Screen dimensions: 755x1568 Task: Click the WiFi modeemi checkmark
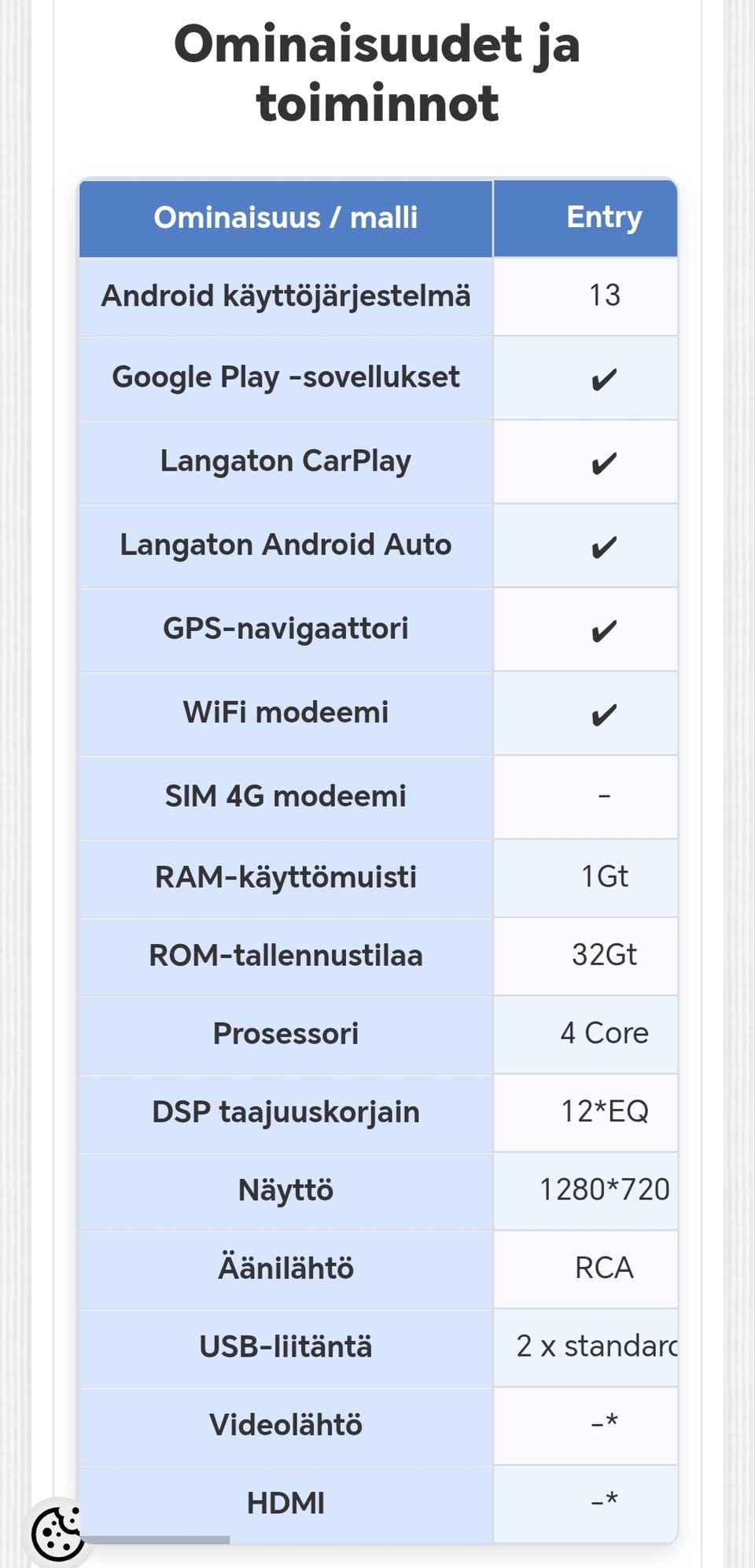pyautogui.click(x=603, y=714)
